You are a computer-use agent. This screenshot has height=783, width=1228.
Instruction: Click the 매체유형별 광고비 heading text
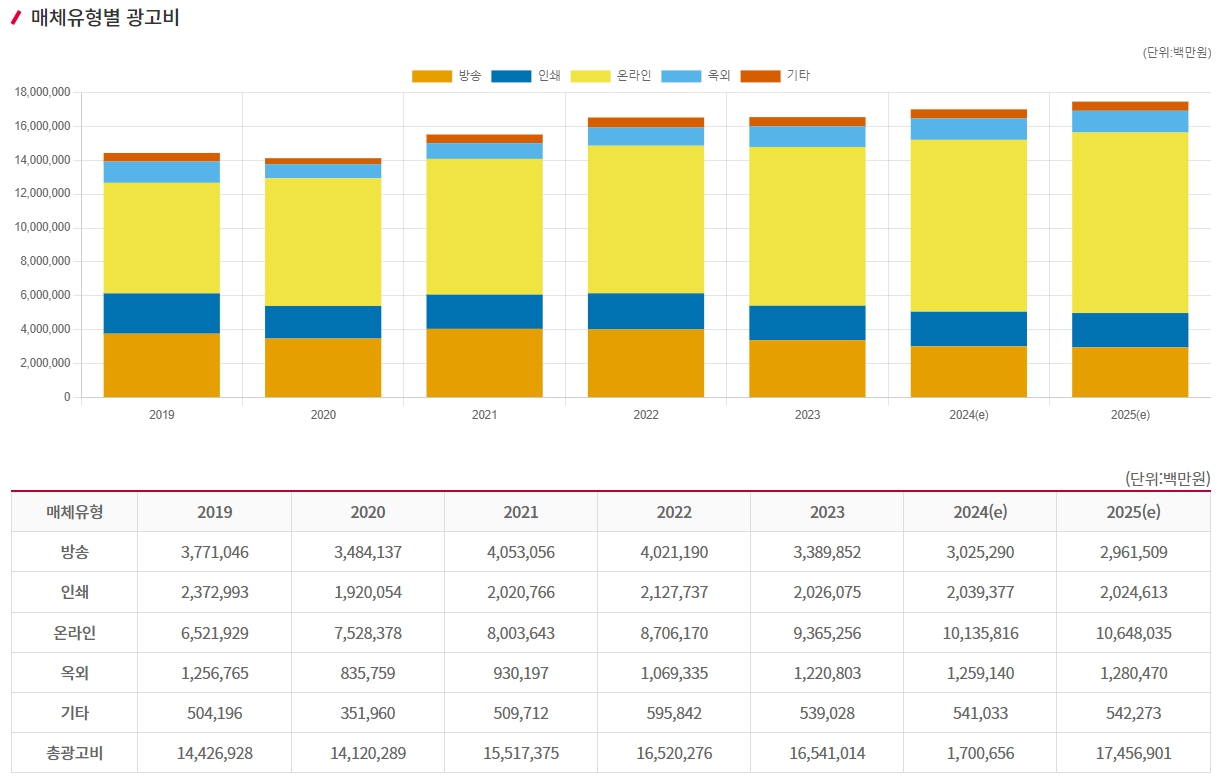coord(105,18)
